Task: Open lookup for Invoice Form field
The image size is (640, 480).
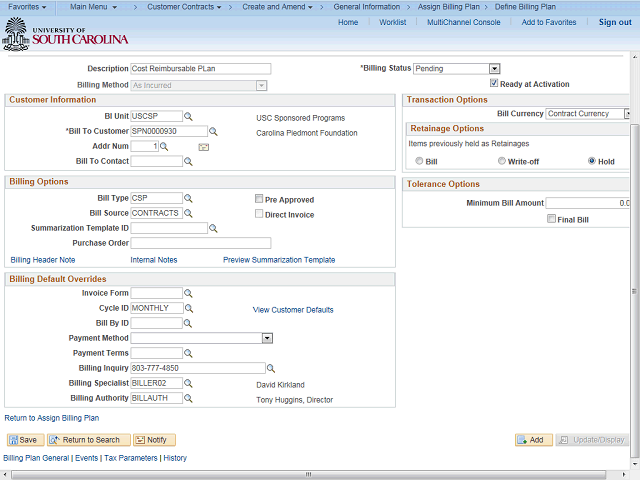Action: pos(188,293)
